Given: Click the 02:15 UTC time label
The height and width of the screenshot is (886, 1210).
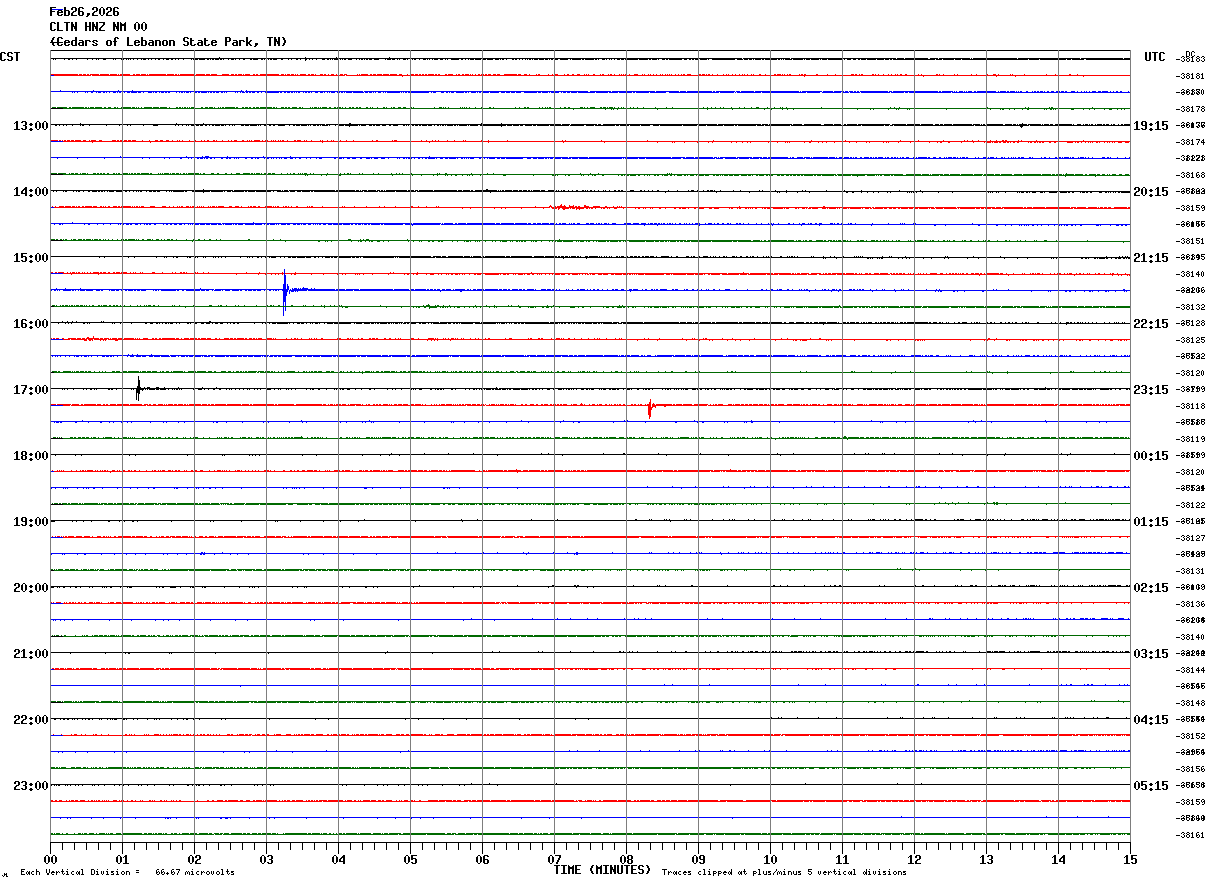Looking at the screenshot, I should coord(1151,588).
